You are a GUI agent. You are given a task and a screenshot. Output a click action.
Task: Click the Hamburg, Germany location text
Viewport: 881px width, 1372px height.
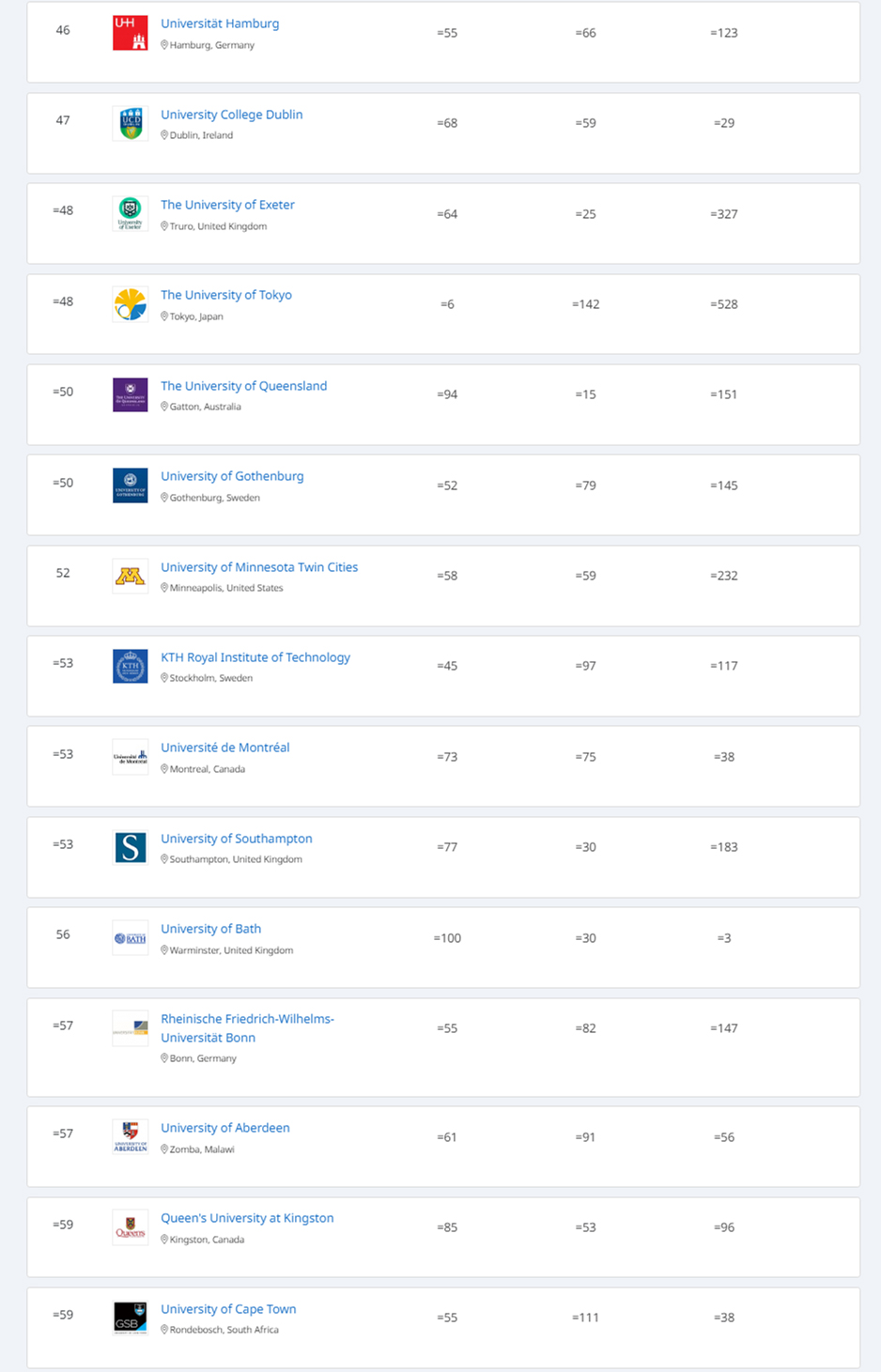click(211, 45)
